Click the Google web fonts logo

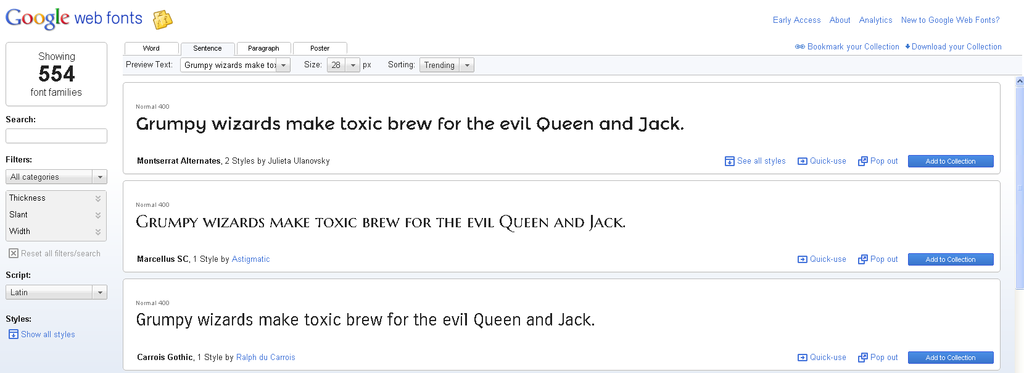74,18
